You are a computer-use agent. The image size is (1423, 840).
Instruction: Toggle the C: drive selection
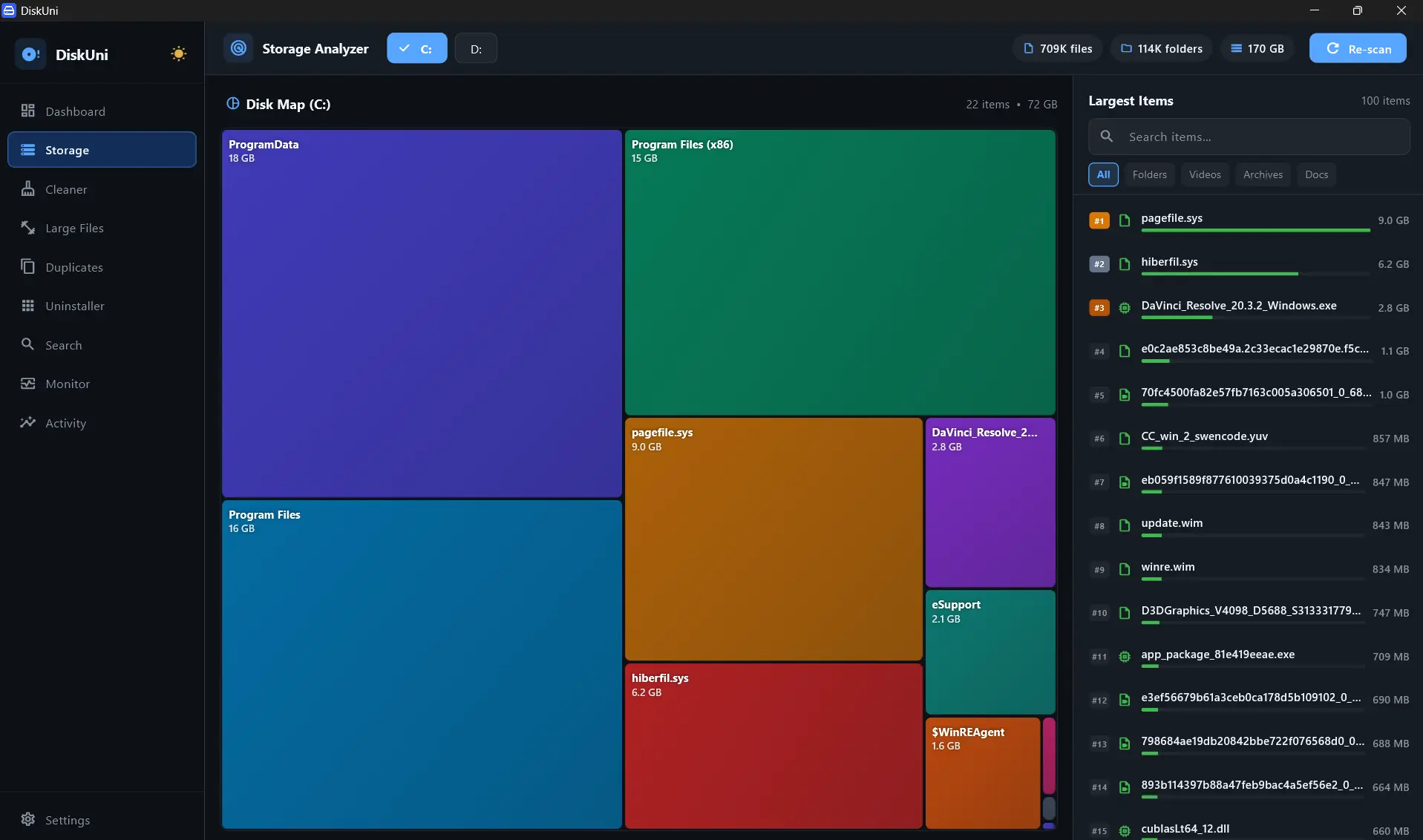click(417, 48)
